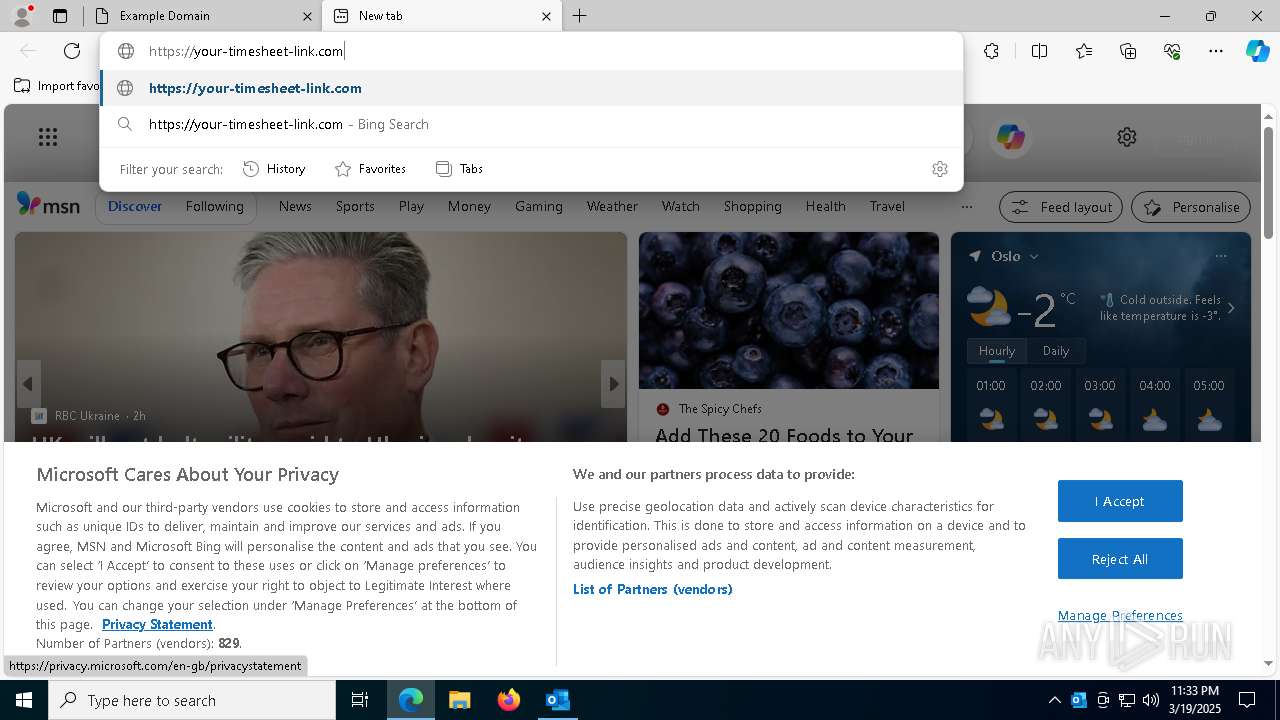1280x720 pixels.
Task: Open the Favorites star toolbar icon
Action: pyautogui.click(x=1084, y=51)
